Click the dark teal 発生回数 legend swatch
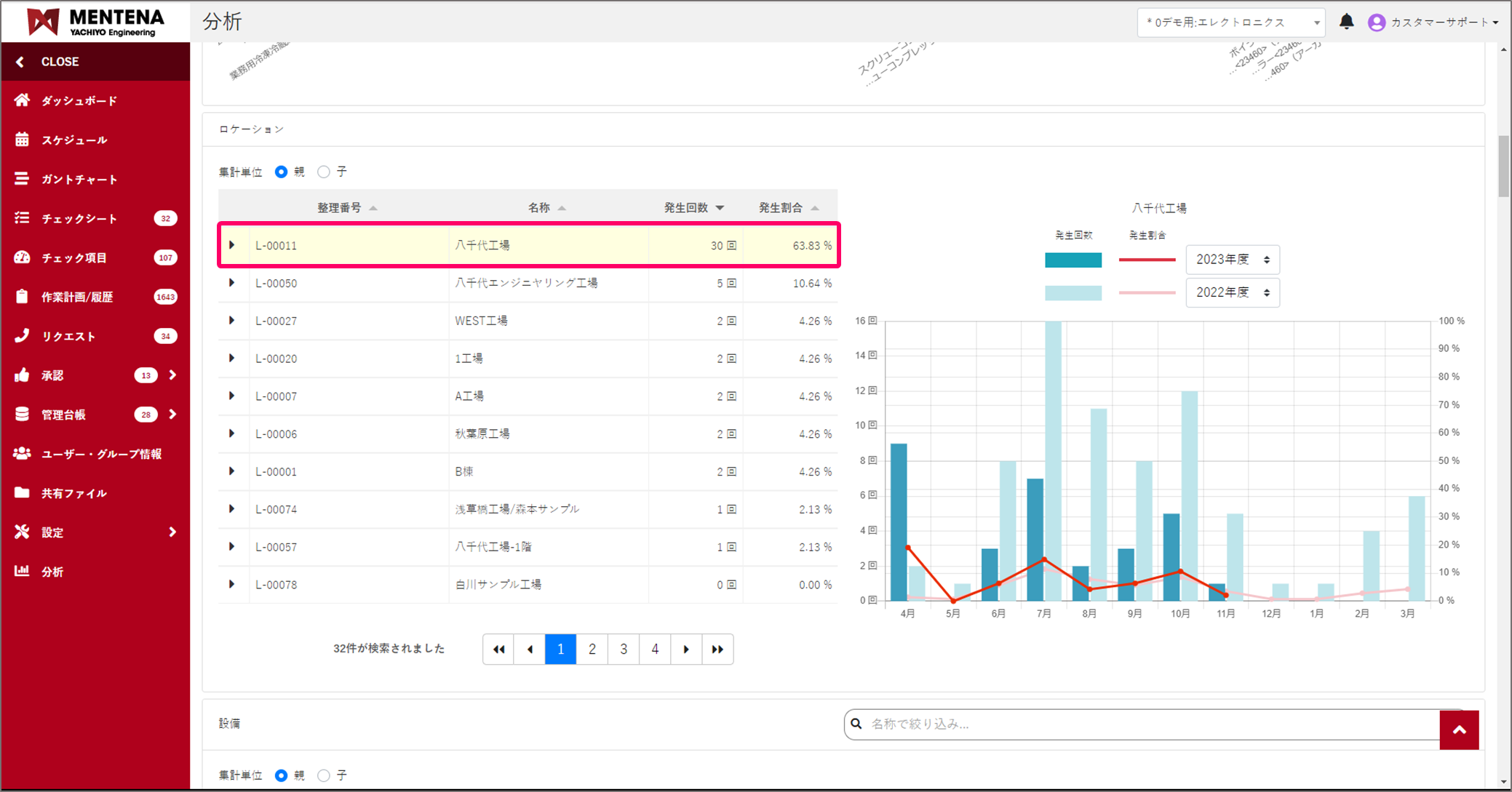The height and width of the screenshot is (792, 1512). 1073,260
